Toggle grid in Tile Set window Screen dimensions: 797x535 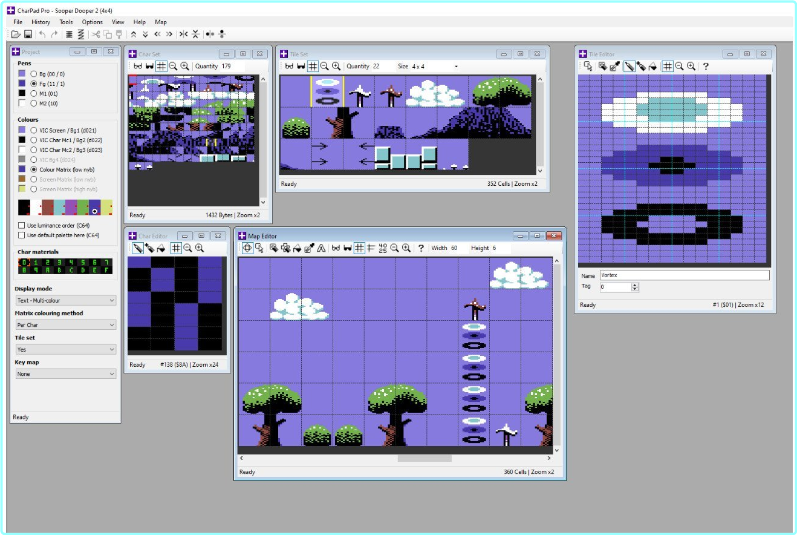313,66
